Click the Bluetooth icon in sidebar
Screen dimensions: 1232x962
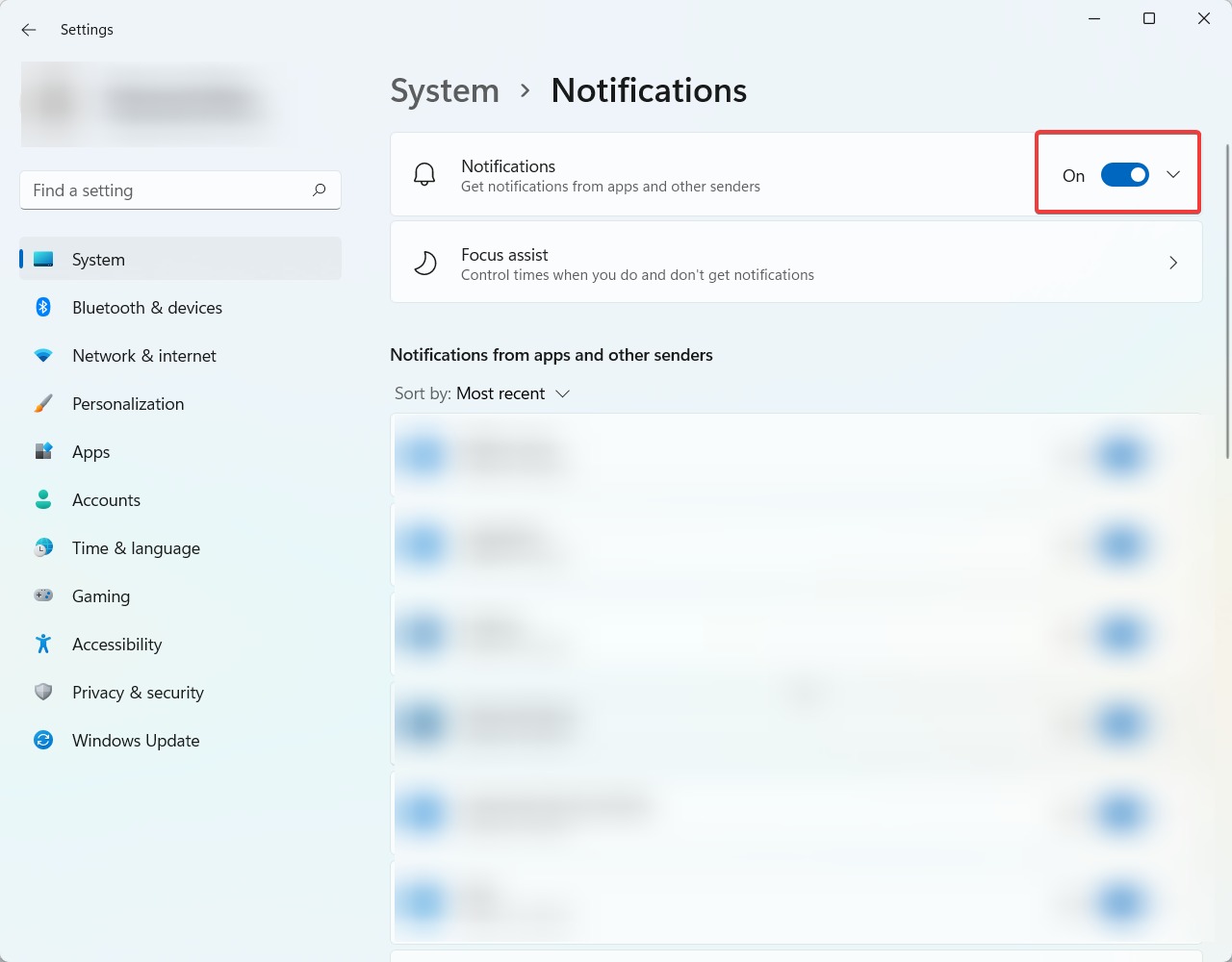(43, 307)
